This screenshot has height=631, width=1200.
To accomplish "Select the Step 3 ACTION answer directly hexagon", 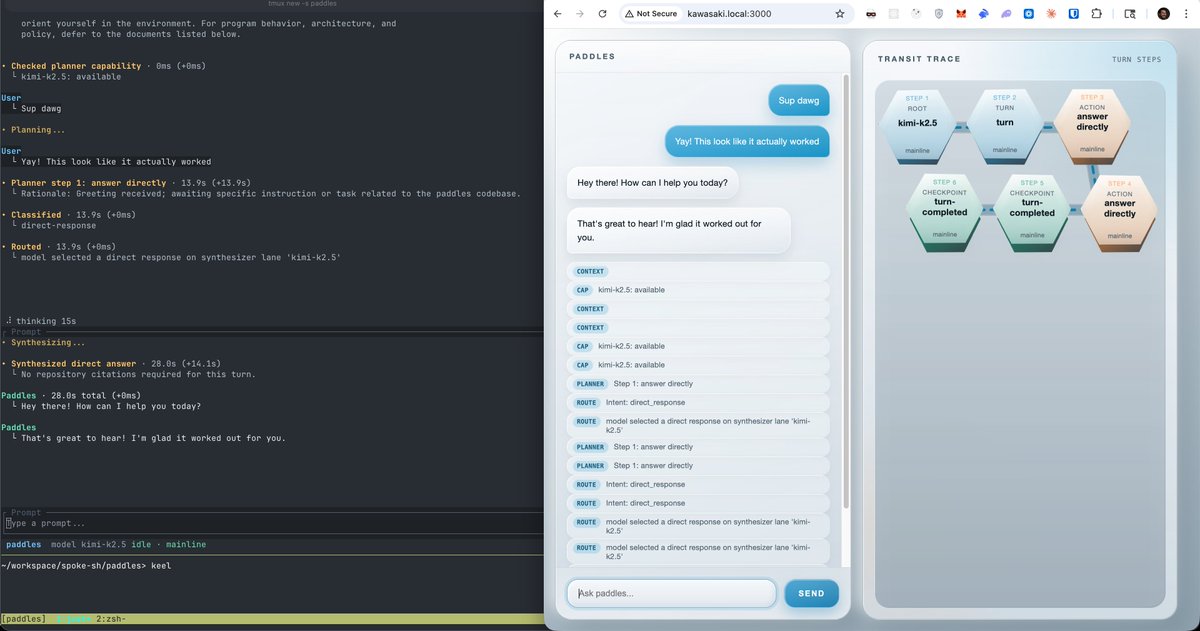I will click(x=1092, y=126).
